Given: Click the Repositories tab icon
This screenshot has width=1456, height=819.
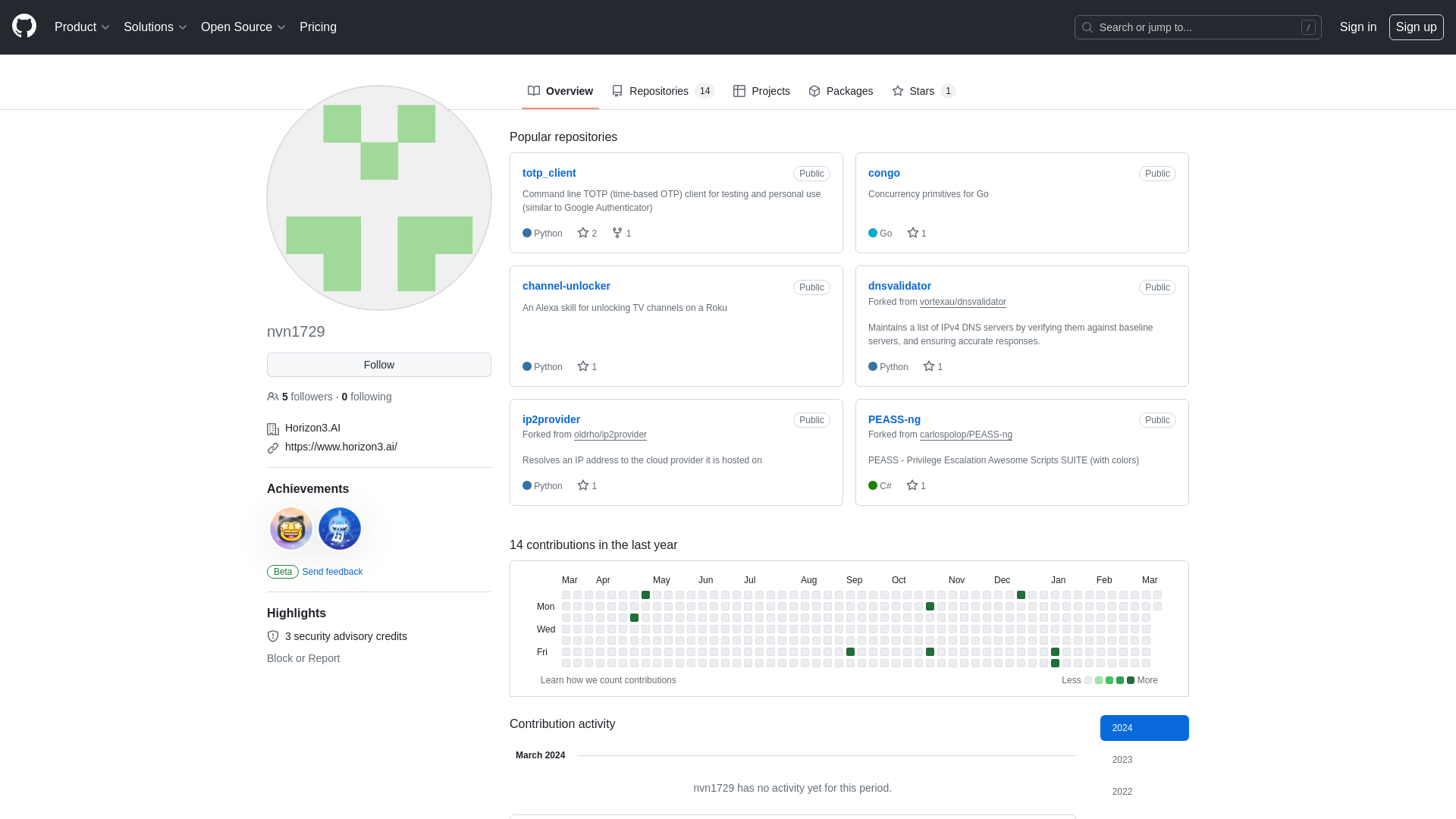Looking at the screenshot, I should pyautogui.click(x=617, y=91).
